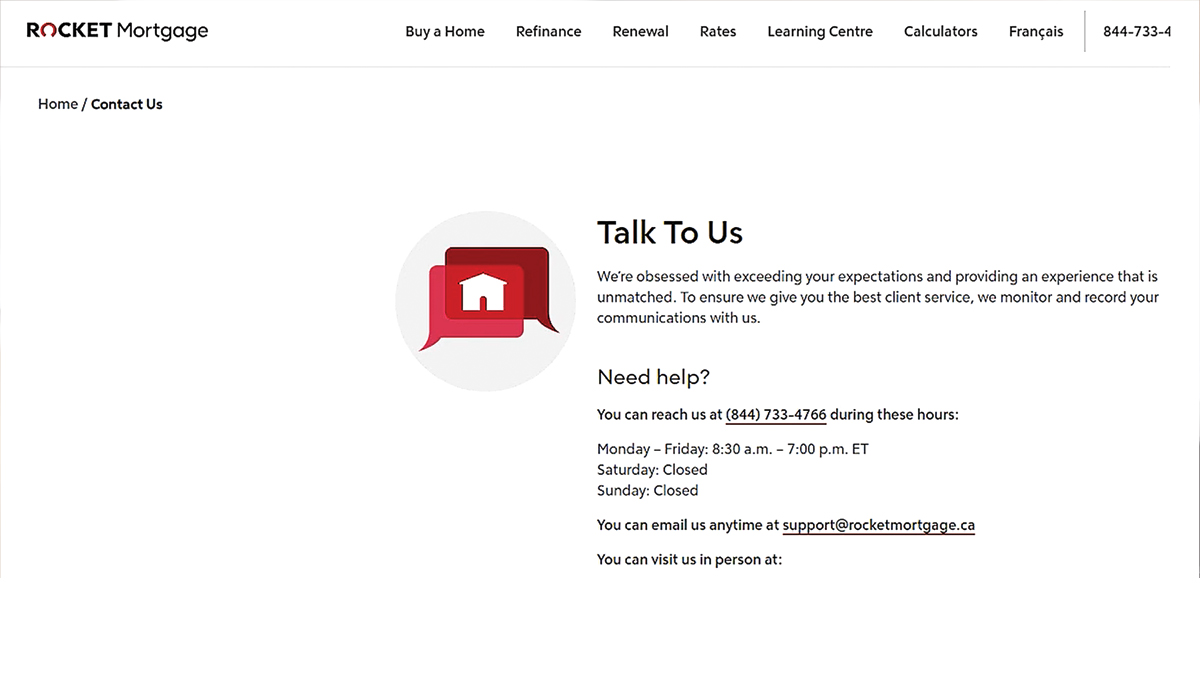Click the header phone number 844-733-4
The width and height of the screenshot is (1200, 675).
pos(1136,32)
